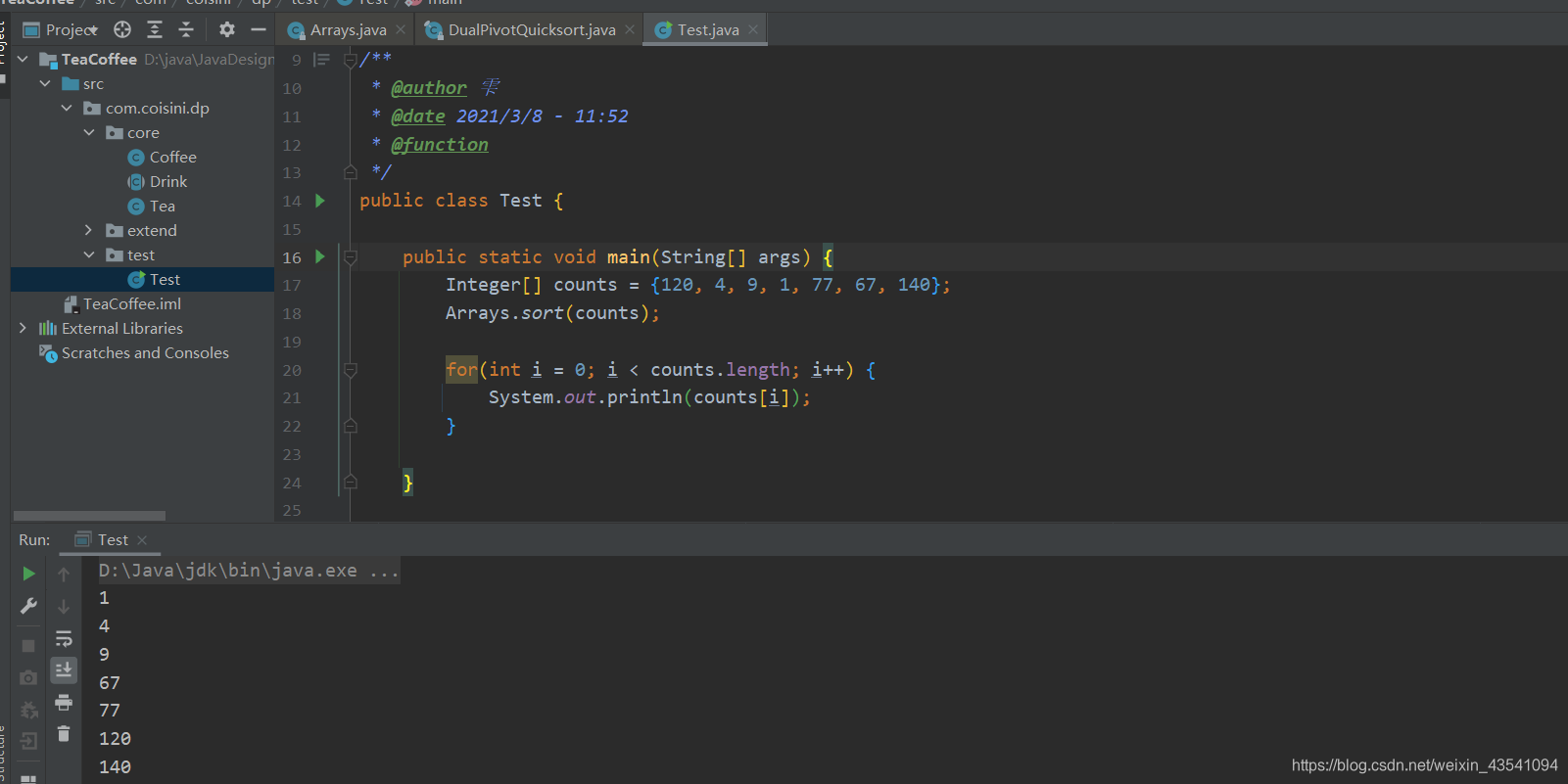Viewport: 1568px width, 784px height.
Task: Toggle rendered doc comment icon at line 9
Action: click(x=321, y=60)
